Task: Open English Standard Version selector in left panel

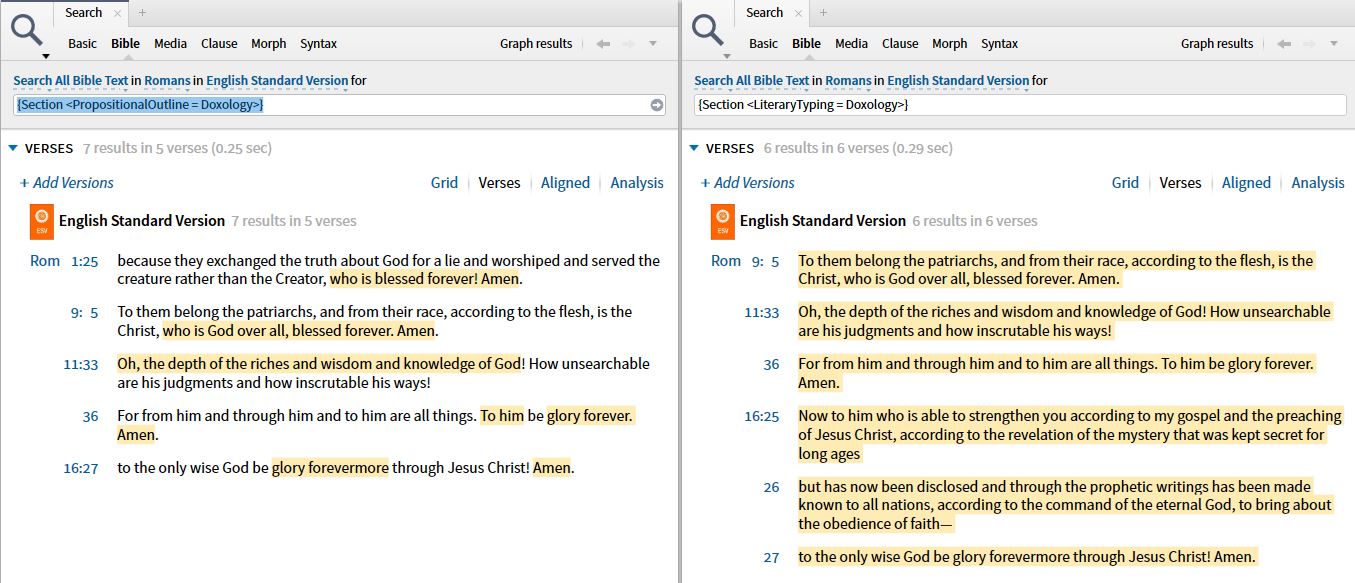Action: 277,81
